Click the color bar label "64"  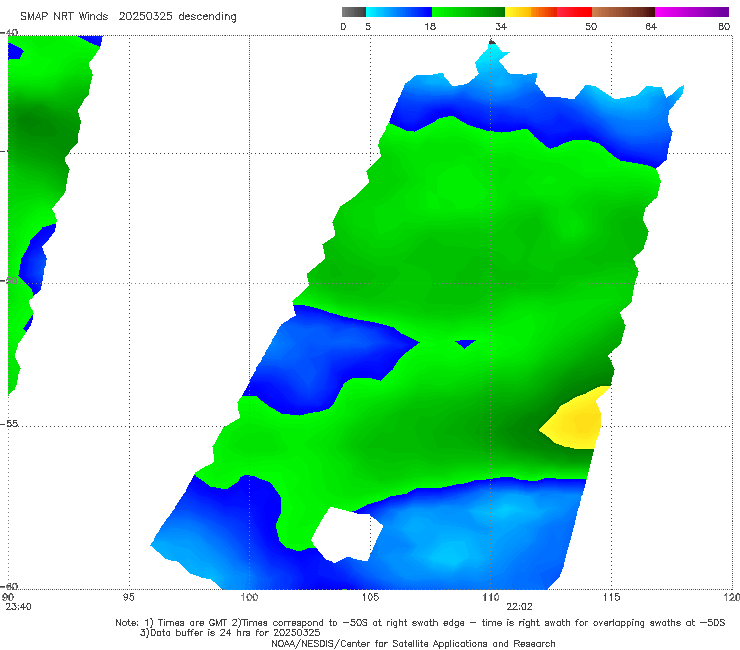click(651, 27)
